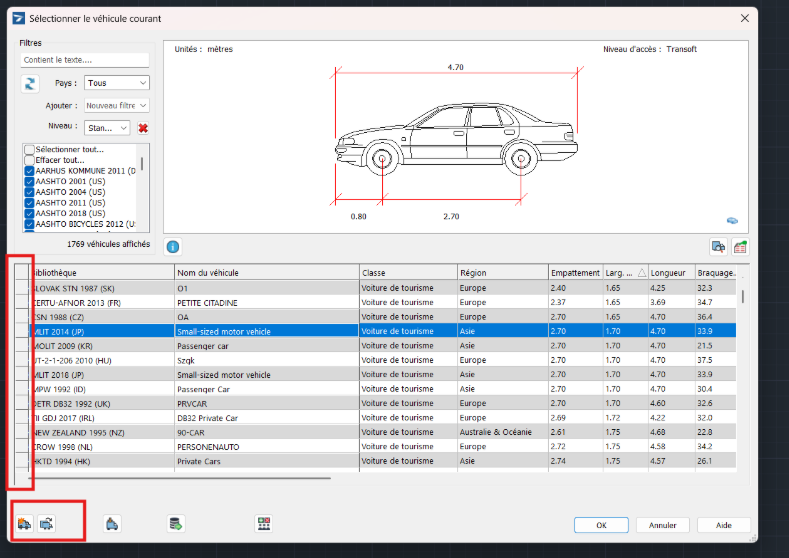789x558 pixels.
Task: Uncheck the AASHTO 2001 (US) library
Action: [x=29, y=182]
